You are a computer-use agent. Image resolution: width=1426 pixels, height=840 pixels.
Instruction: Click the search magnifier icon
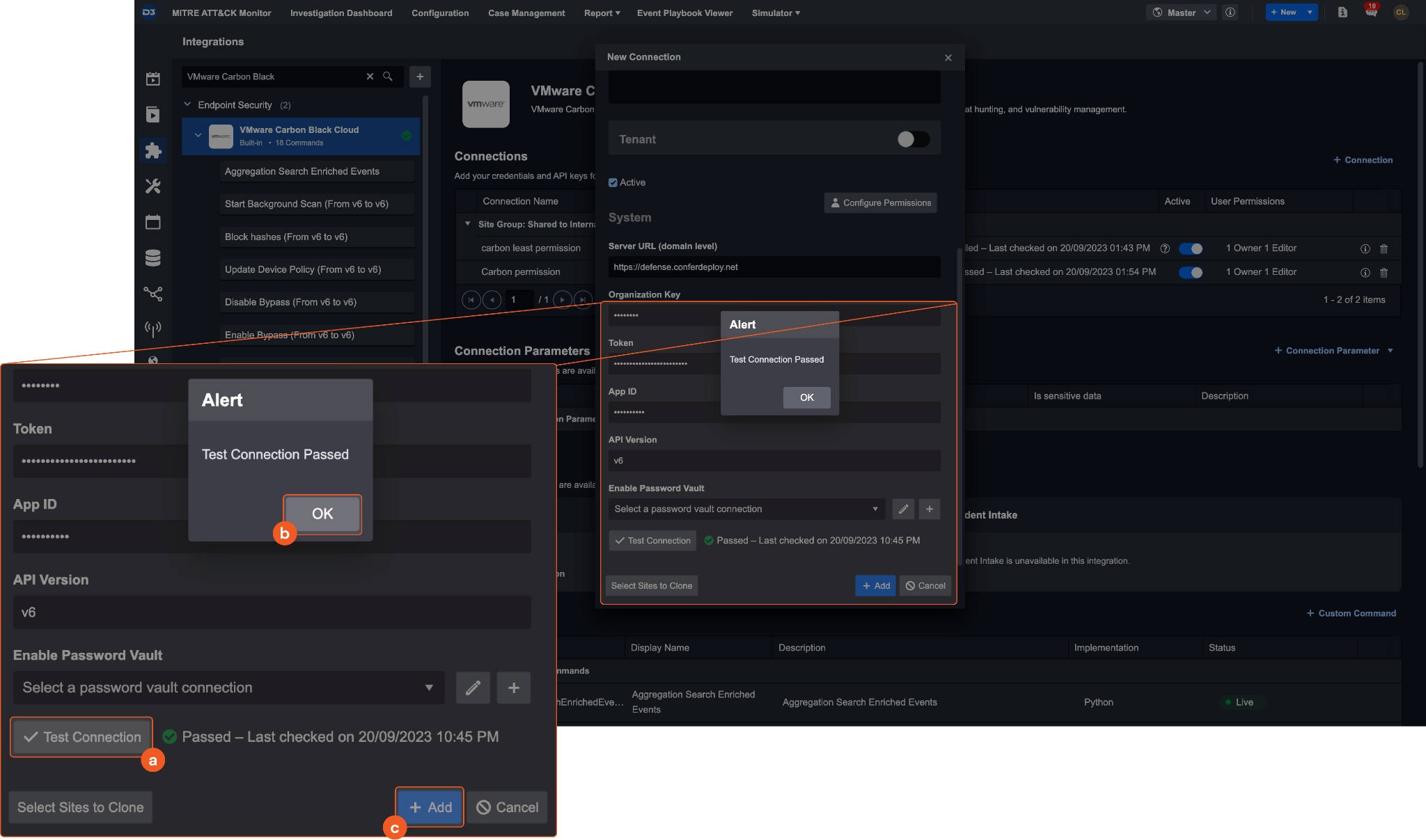[388, 77]
